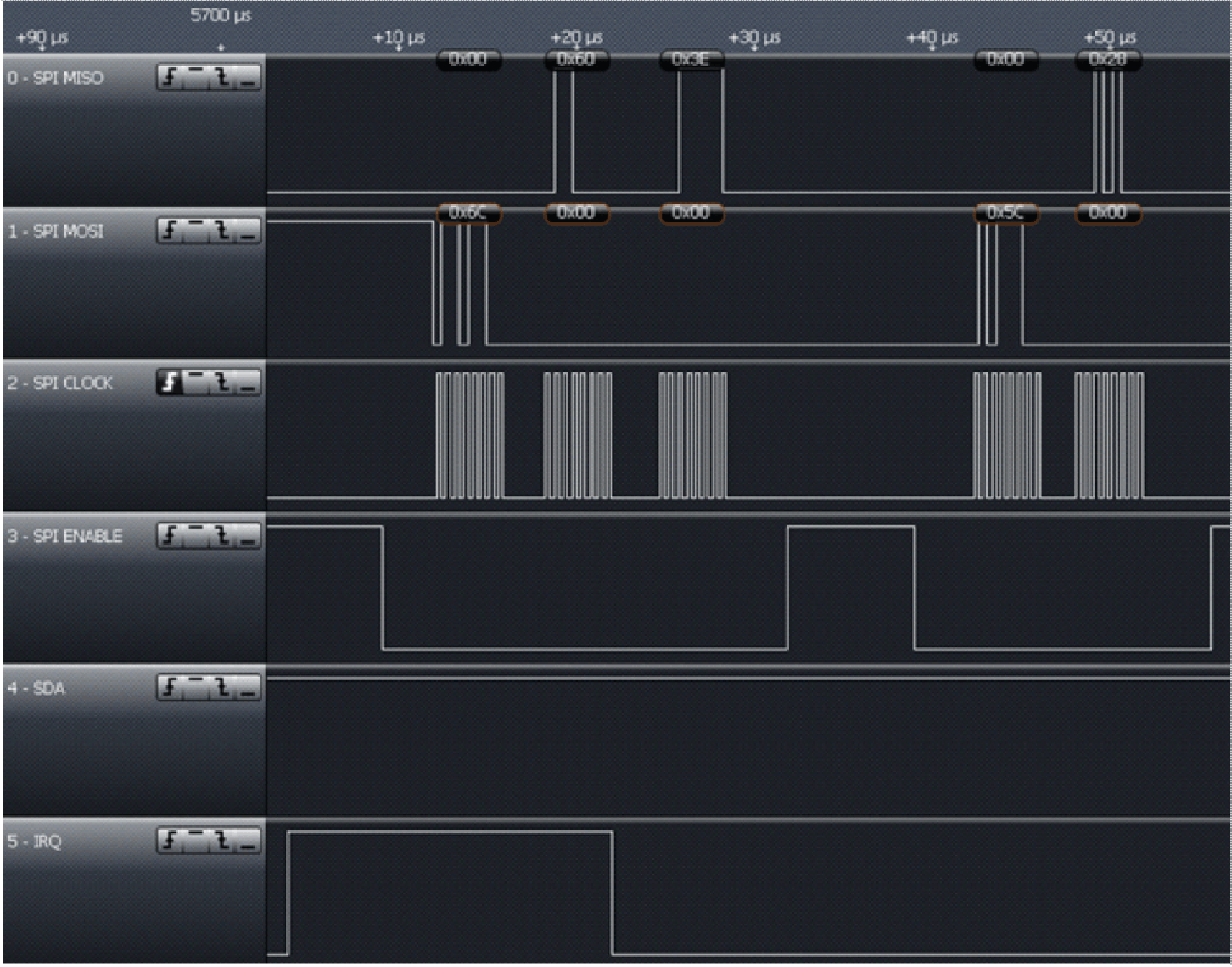Toggle low-level trigger on SPI MOSI channel
Screen dimensions: 1232x967
pyautogui.click(x=246, y=227)
